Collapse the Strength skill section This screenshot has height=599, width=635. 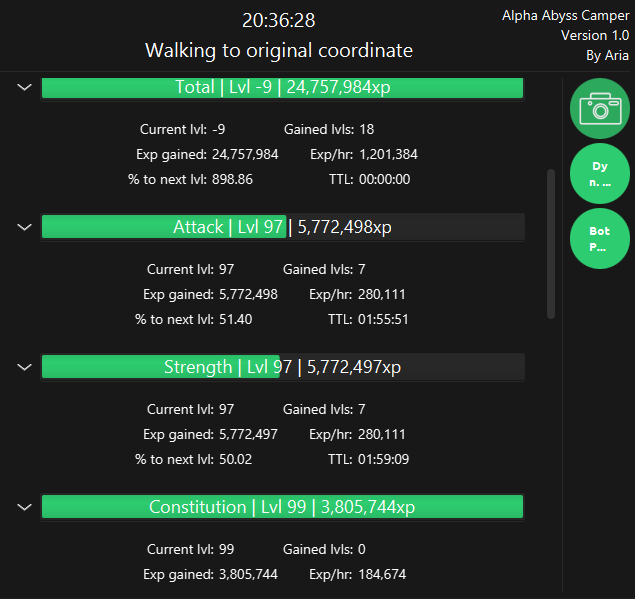tap(24, 367)
